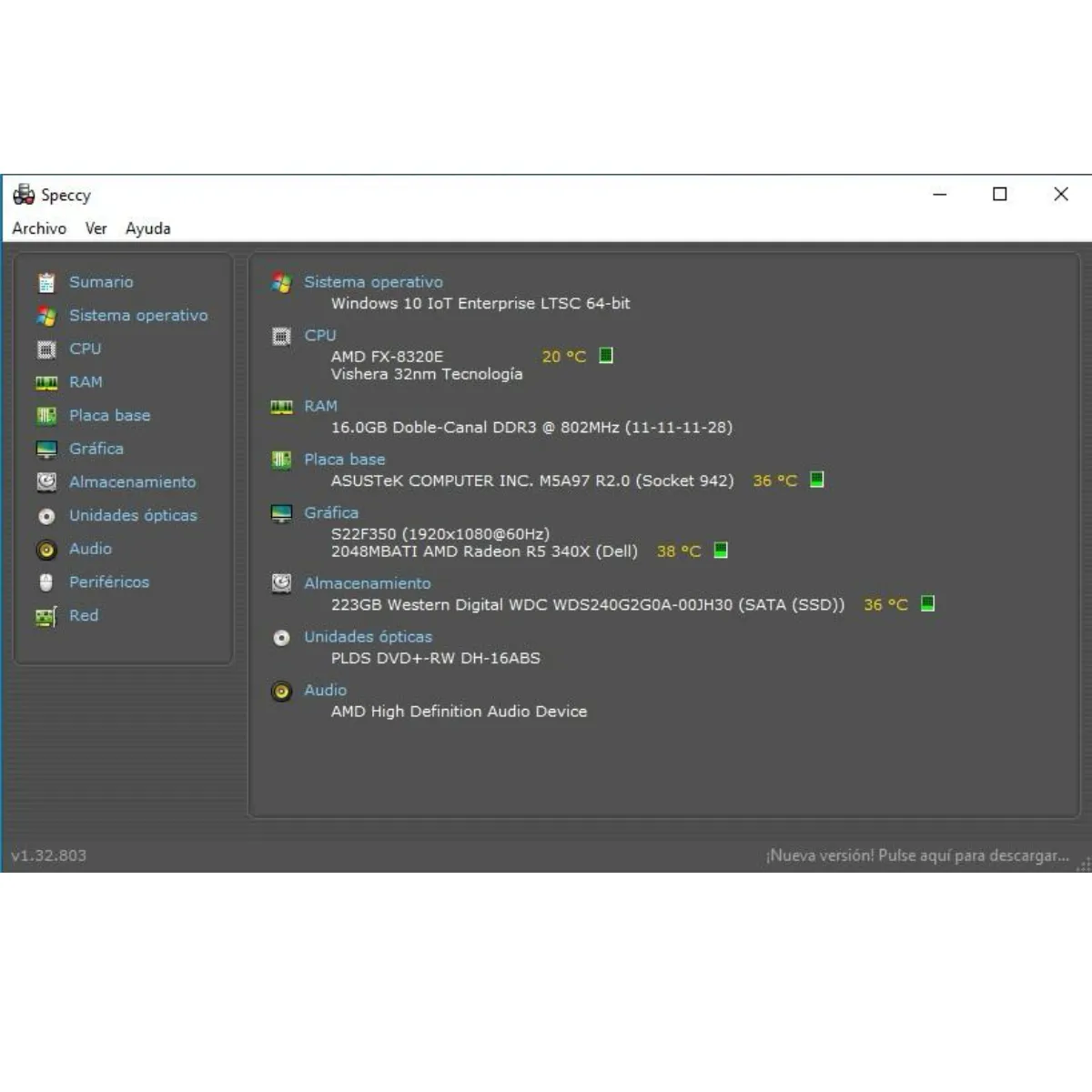The height and width of the screenshot is (1092, 1092).
Task: Open Placa base via its sidebar icon
Action: (x=46, y=416)
